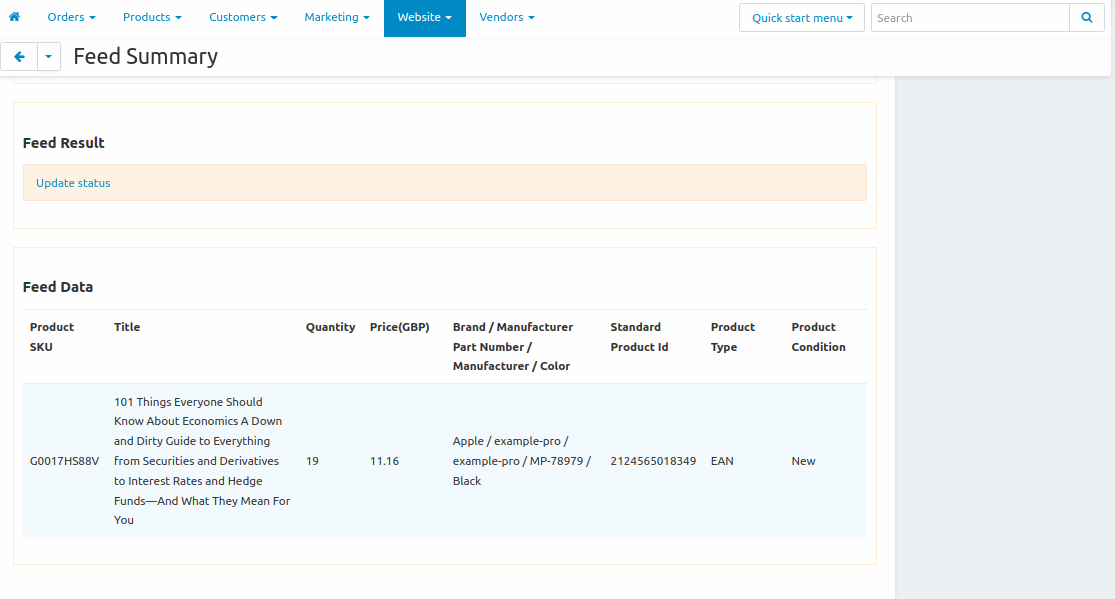Click inside the Search input field
Viewport: 1115px width, 599px height.
coord(968,17)
